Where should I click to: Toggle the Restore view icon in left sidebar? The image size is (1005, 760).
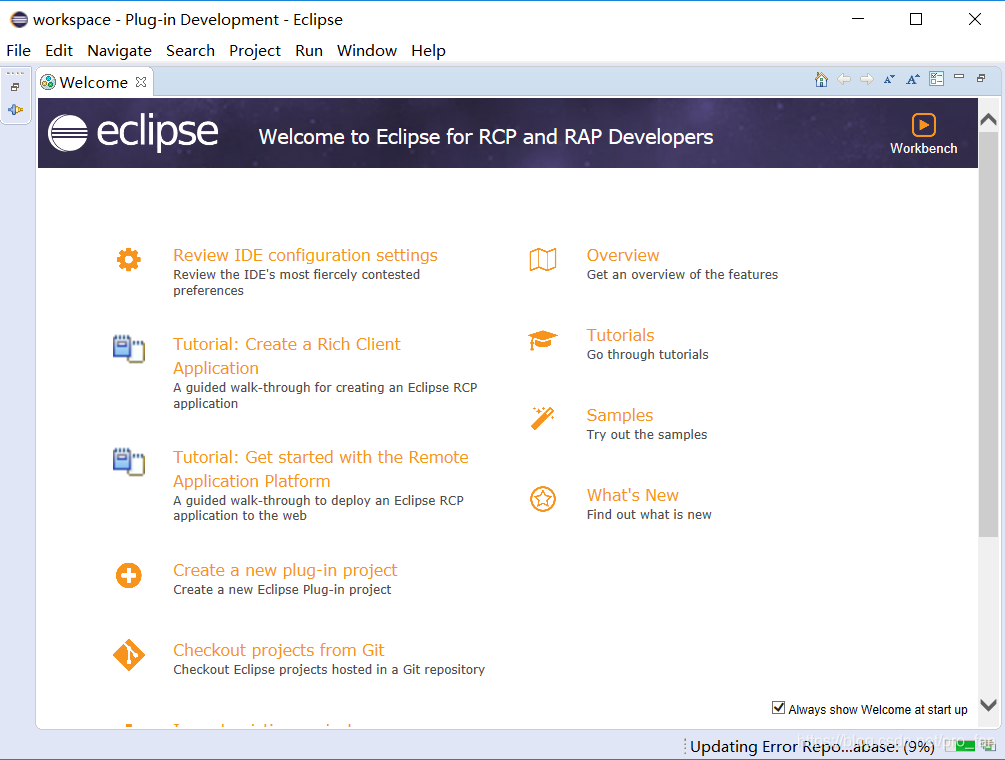pos(14,86)
